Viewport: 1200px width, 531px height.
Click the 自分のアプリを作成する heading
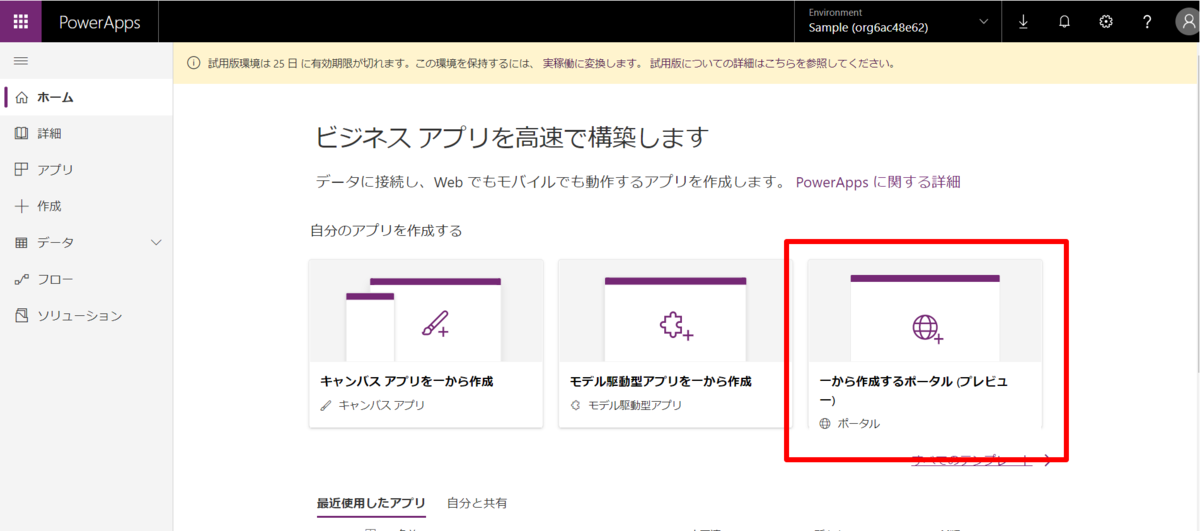click(386, 231)
